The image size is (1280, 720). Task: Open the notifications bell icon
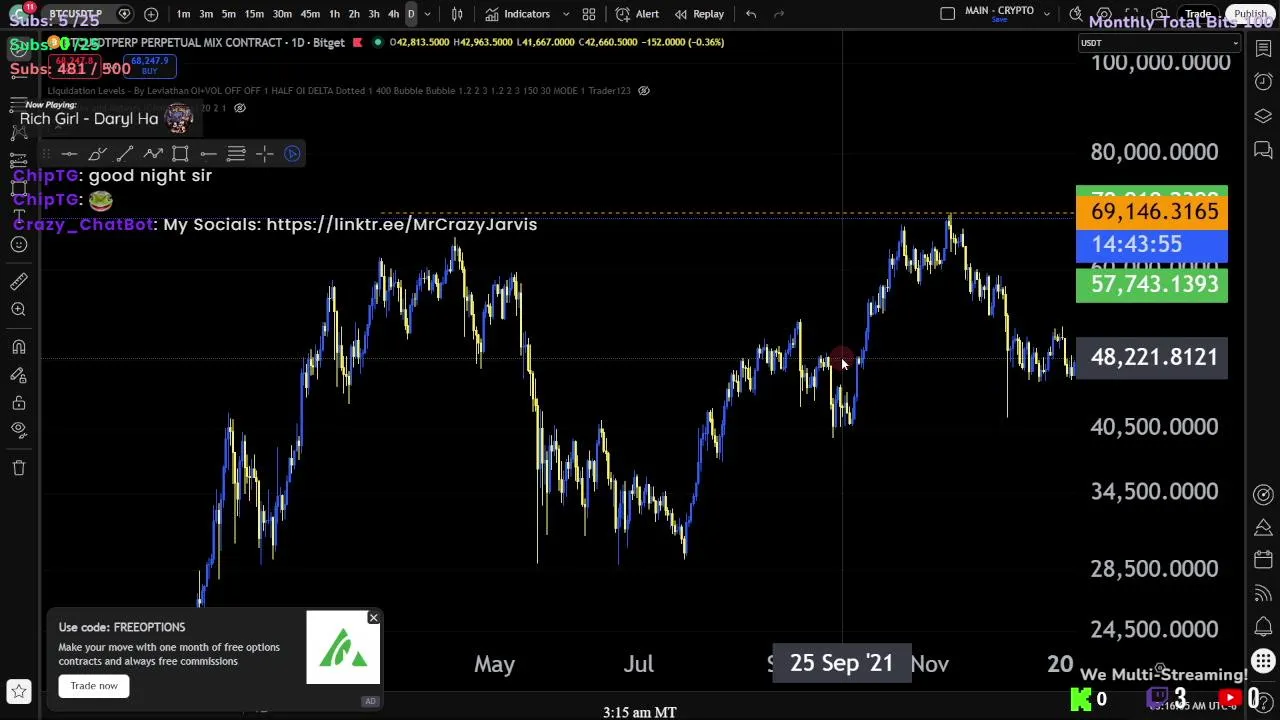point(1263,628)
